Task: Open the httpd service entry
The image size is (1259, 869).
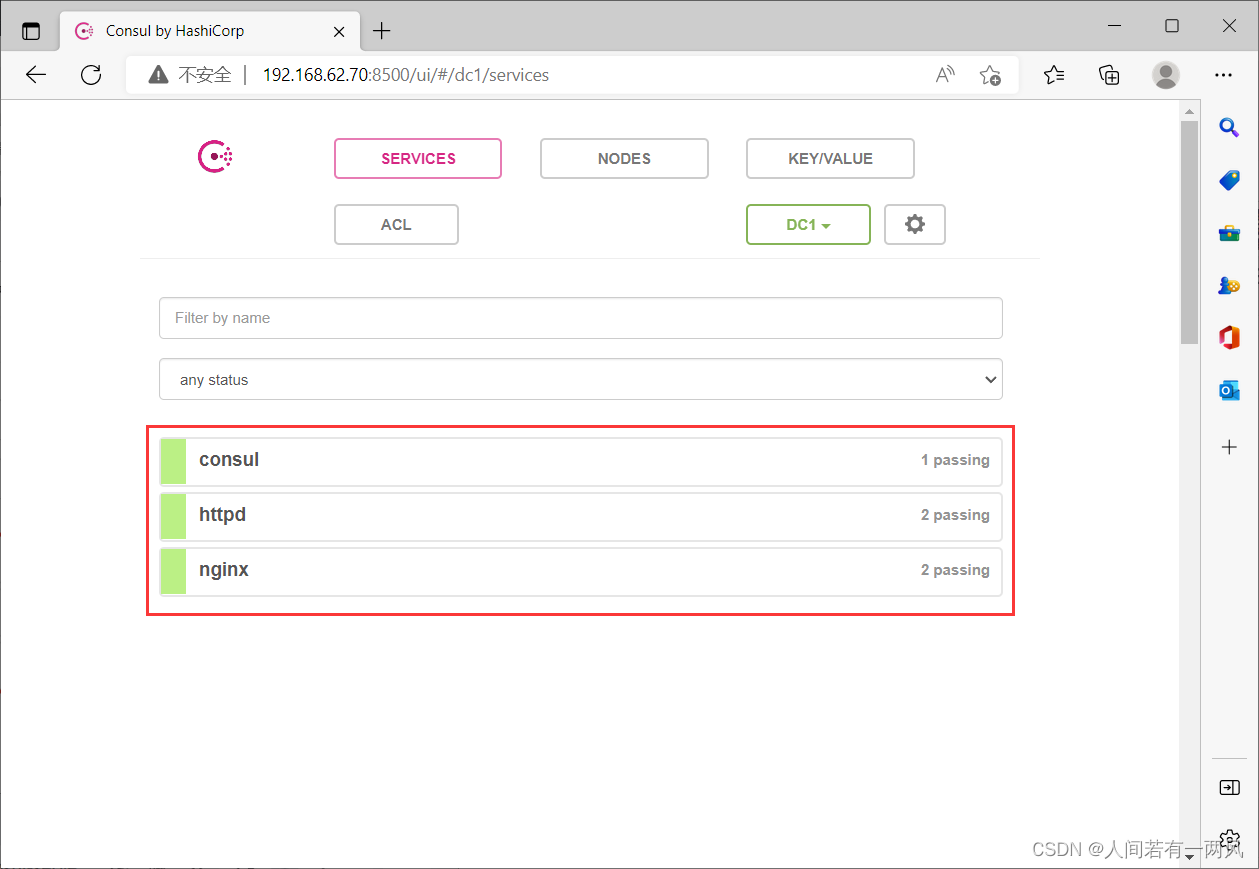Action: [x=580, y=514]
